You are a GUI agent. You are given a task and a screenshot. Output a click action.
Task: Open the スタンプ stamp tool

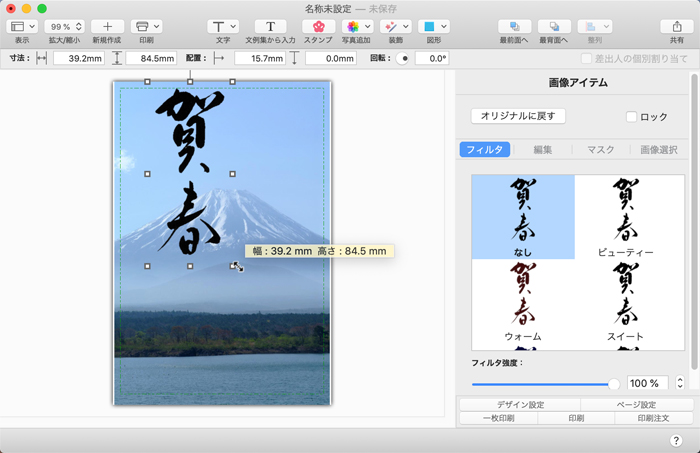(x=319, y=26)
